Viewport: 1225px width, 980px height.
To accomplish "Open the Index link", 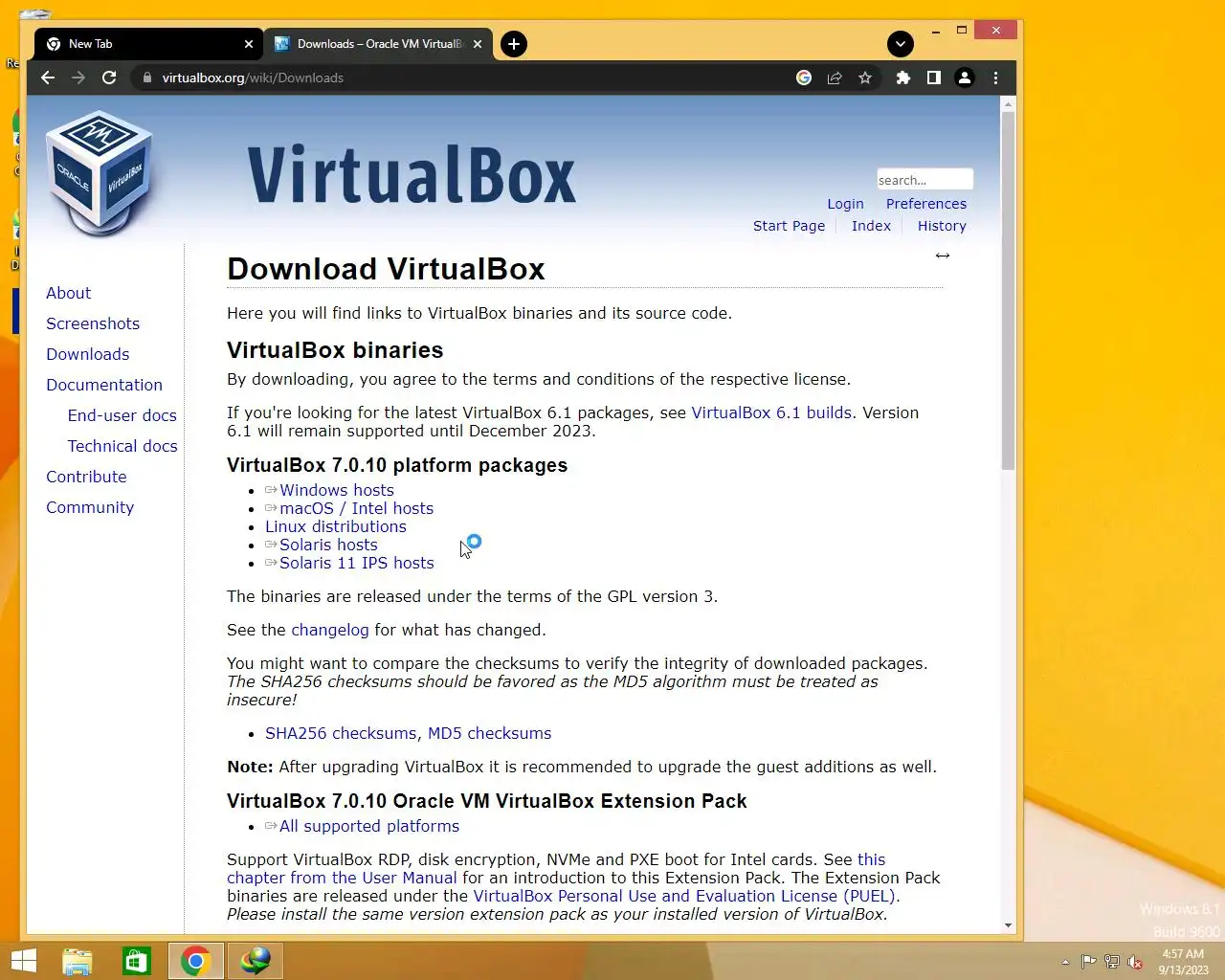I will (871, 226).
